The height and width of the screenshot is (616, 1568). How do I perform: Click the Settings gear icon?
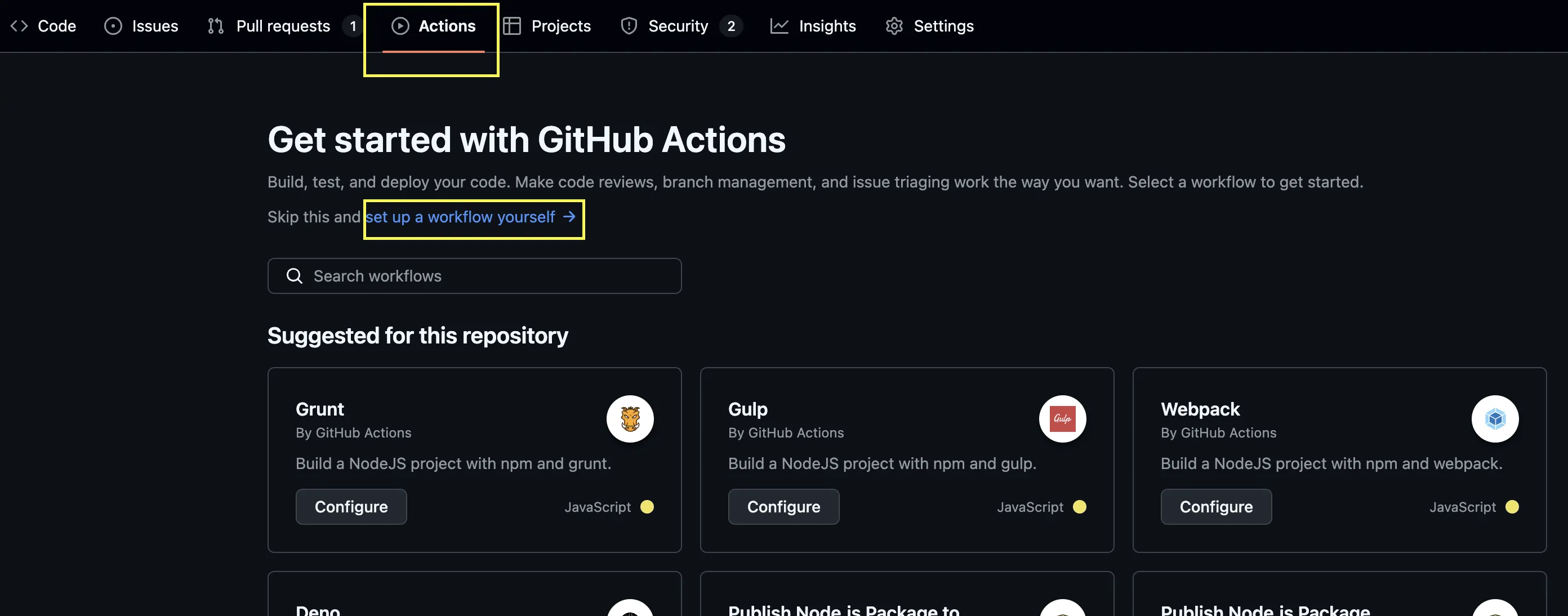(894, 26)
